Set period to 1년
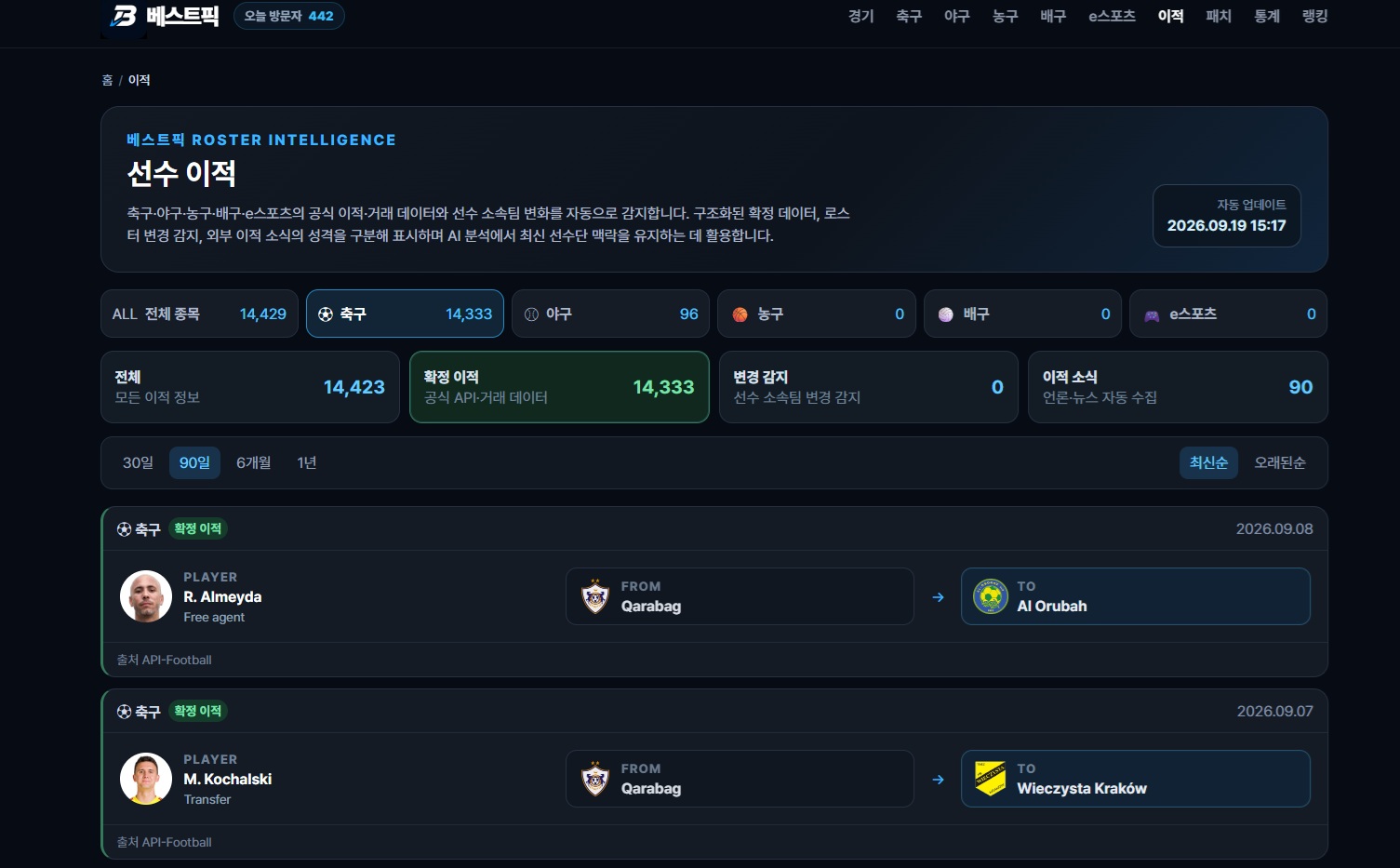 307,462
